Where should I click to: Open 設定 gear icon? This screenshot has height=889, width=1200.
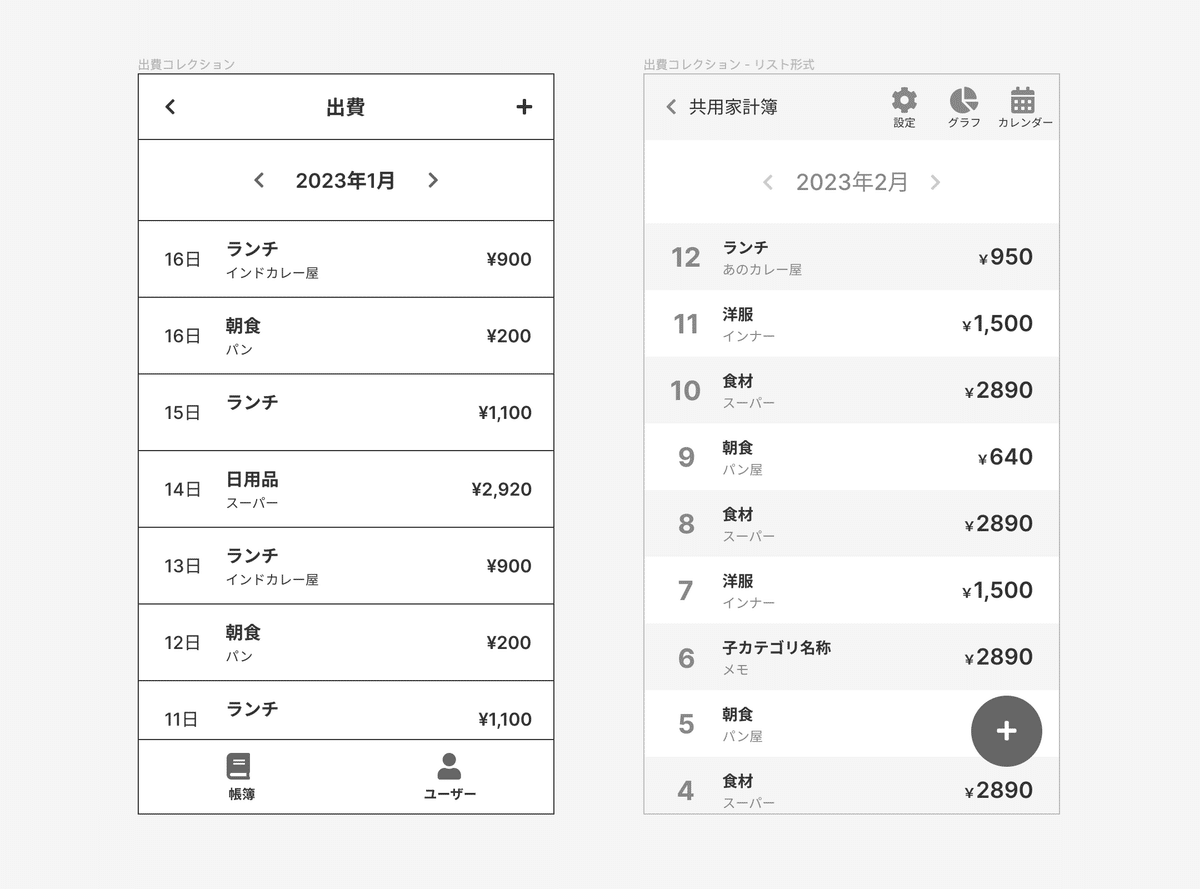[904, 107]
